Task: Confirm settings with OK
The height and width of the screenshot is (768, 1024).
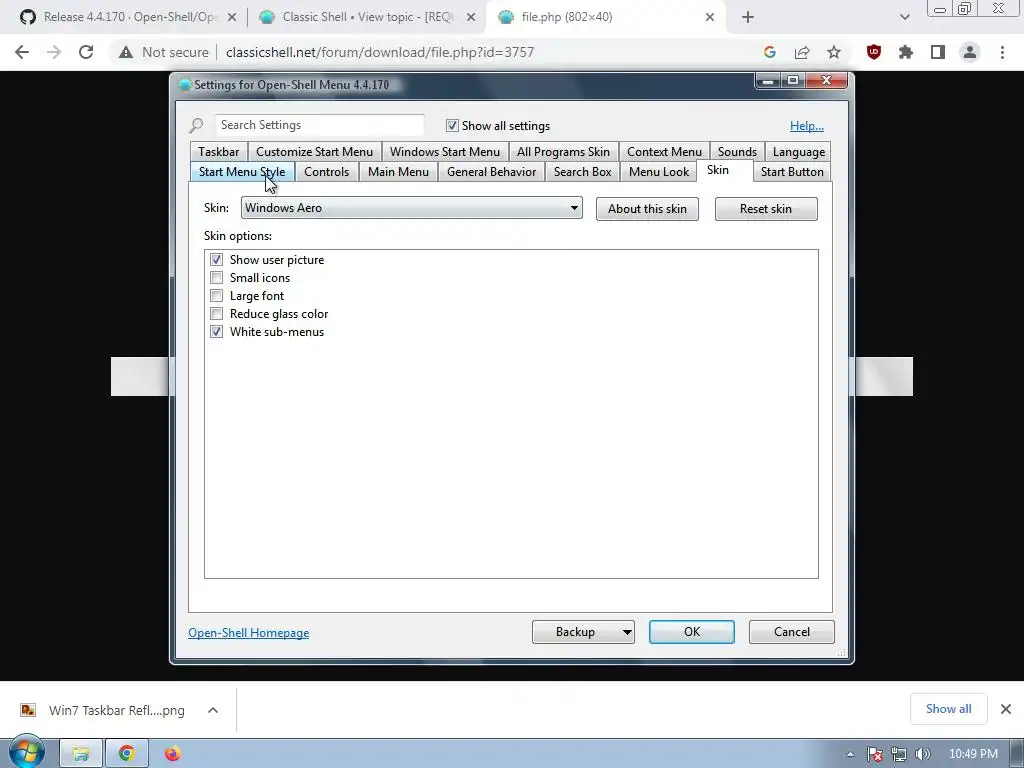Action: coord(692,632)
